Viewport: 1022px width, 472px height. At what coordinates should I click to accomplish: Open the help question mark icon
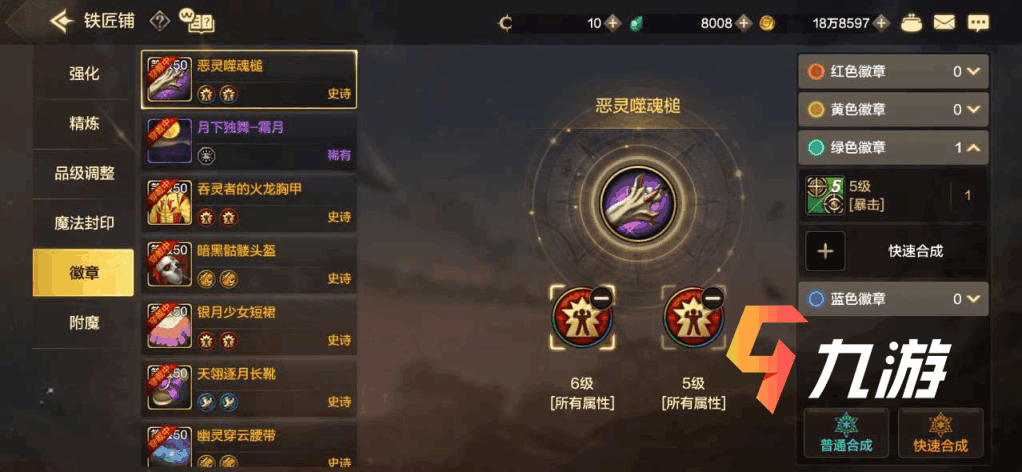pos(160,22)
